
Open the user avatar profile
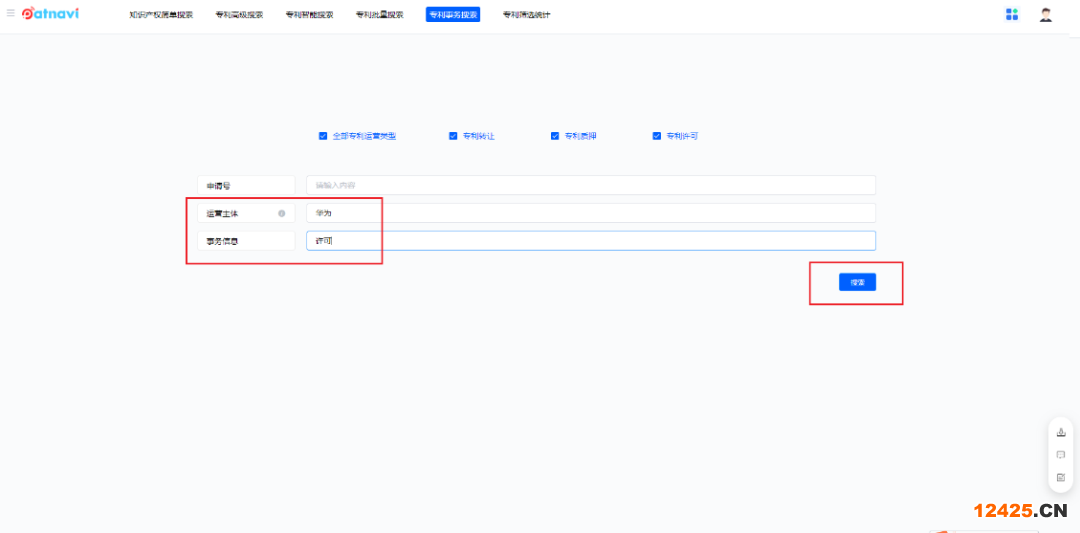click(x=1046, y=14)
